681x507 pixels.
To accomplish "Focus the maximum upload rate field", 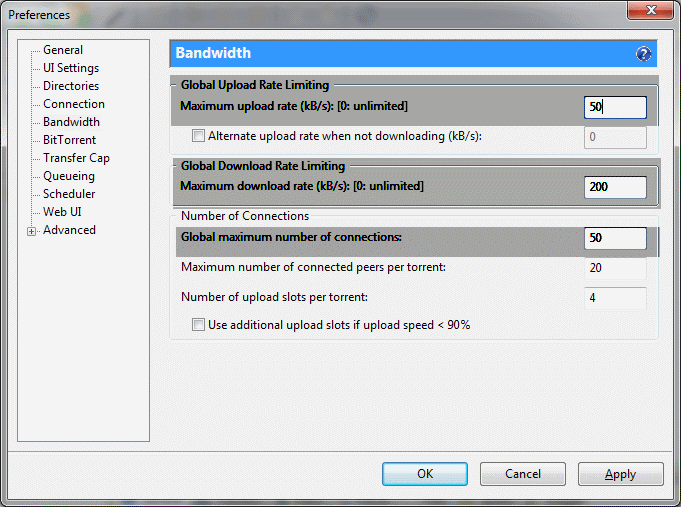I will click(615, 107).
